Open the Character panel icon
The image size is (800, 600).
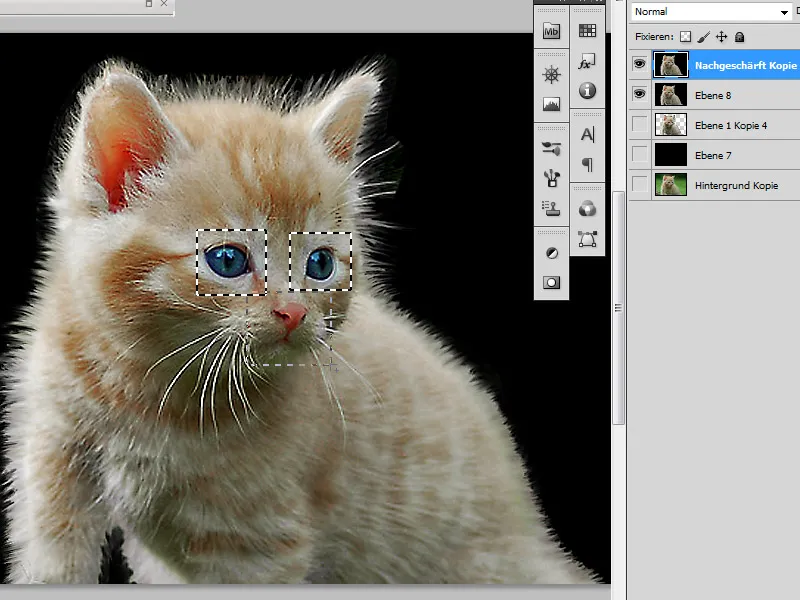(587, 134)
